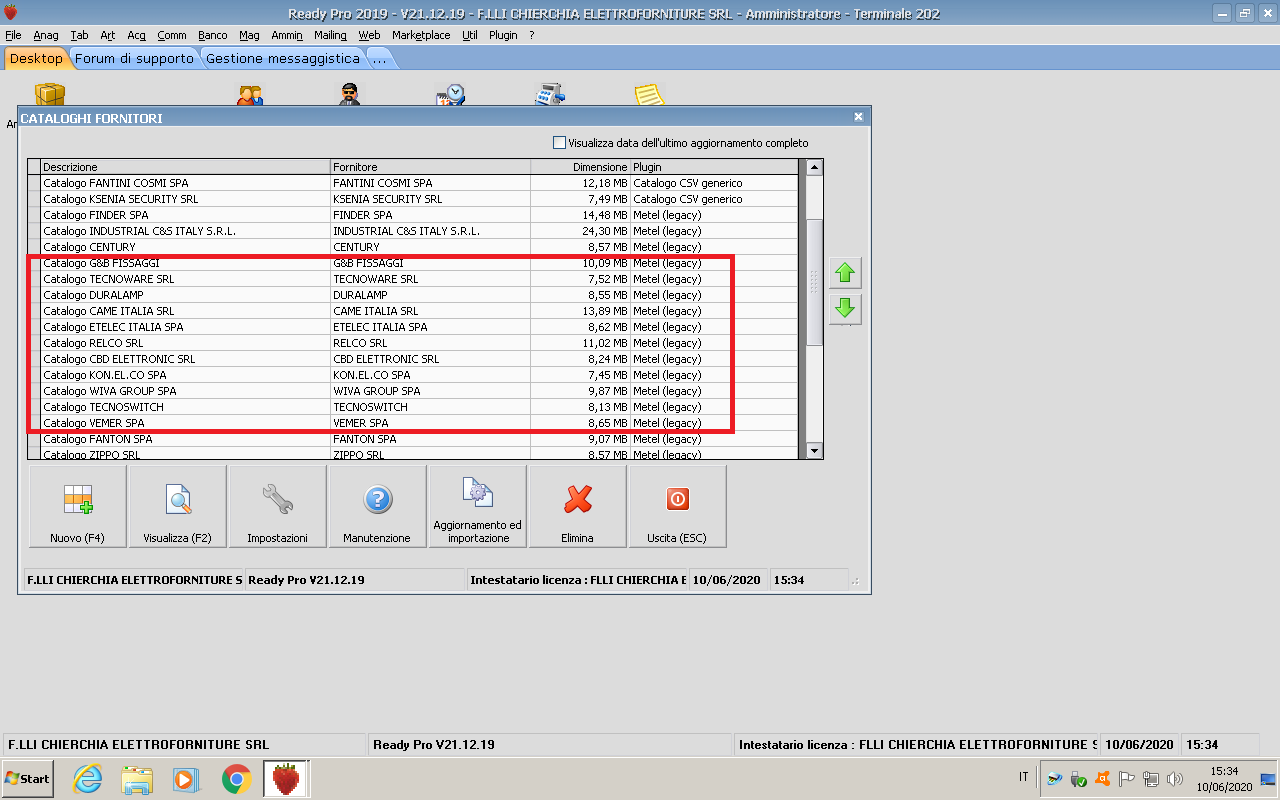Click the man with sunglasses desktop icon
The height and width of the screenshot is (800, 1280).
point(349,95)
